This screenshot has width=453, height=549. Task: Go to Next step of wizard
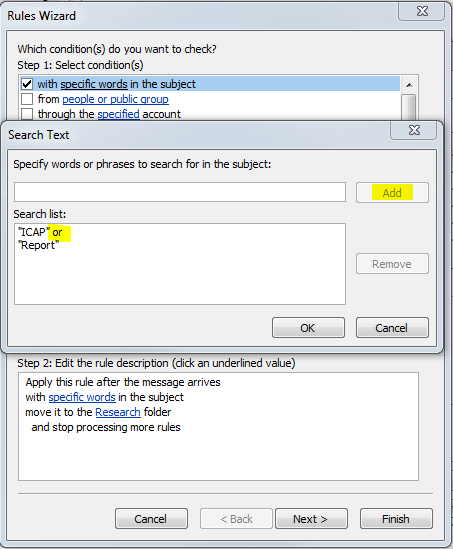pyautogui.click(x=311, y=519)
